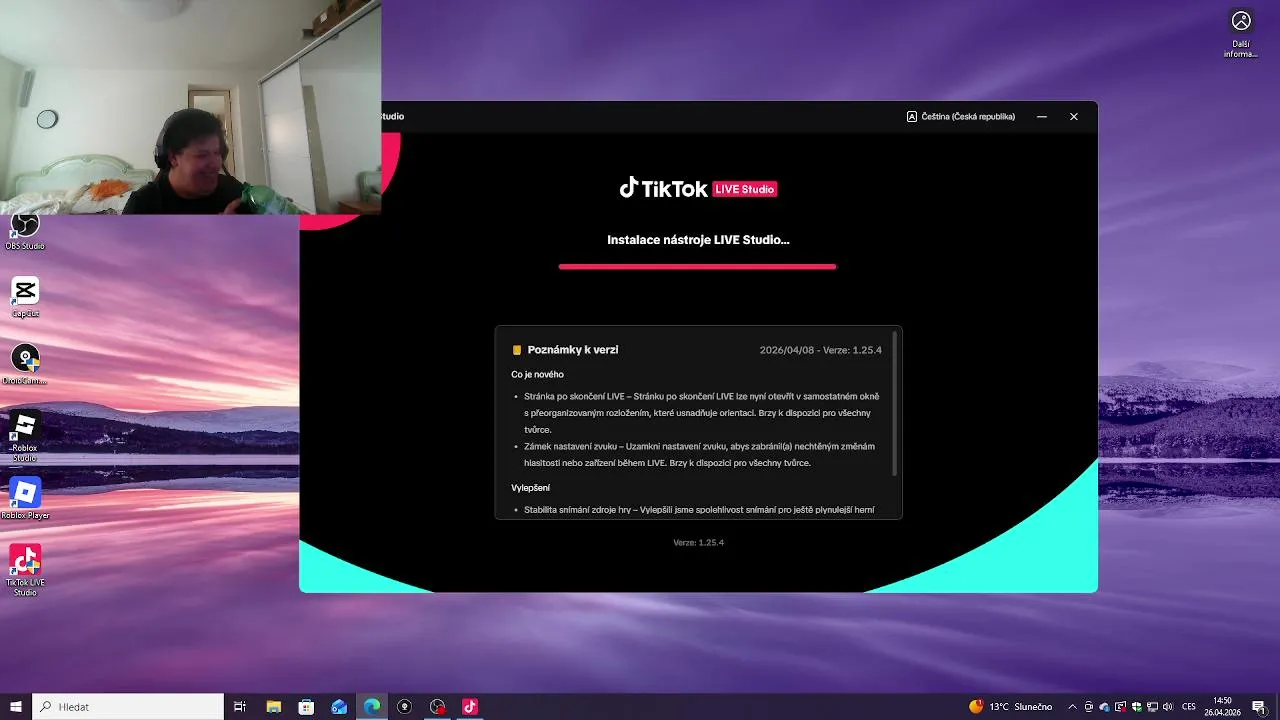Click the installation progress bar
Image resolution: width=1280 pixels, height=720 pixels.
tap(697, 267)
